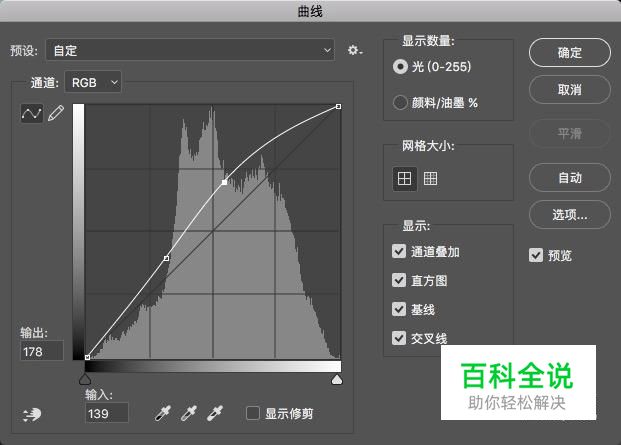The image size is (621, 445).
Task: Select the 颜料/油墨 % radio option
Action: [400, 103]
